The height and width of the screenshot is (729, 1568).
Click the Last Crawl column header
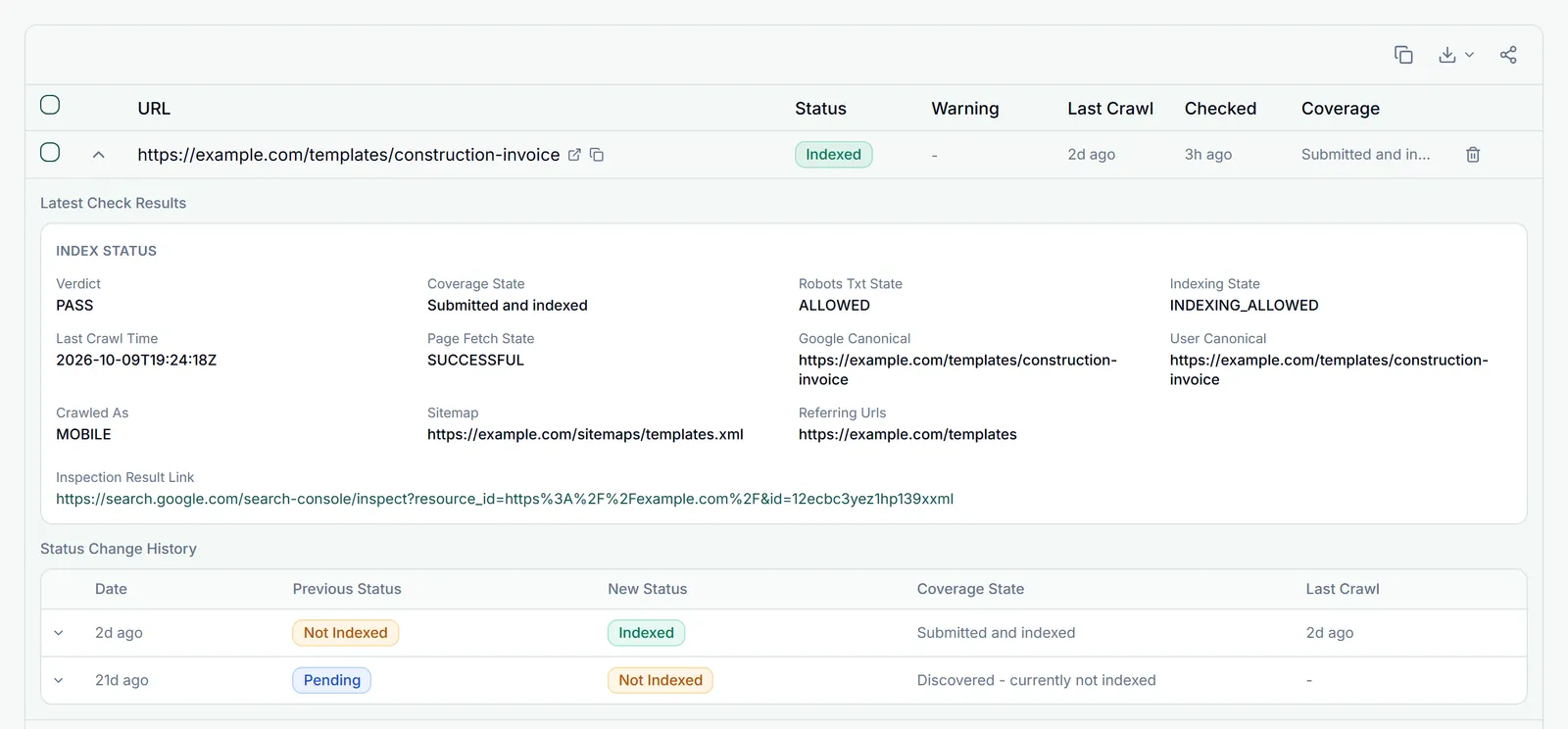[1110, 109]
